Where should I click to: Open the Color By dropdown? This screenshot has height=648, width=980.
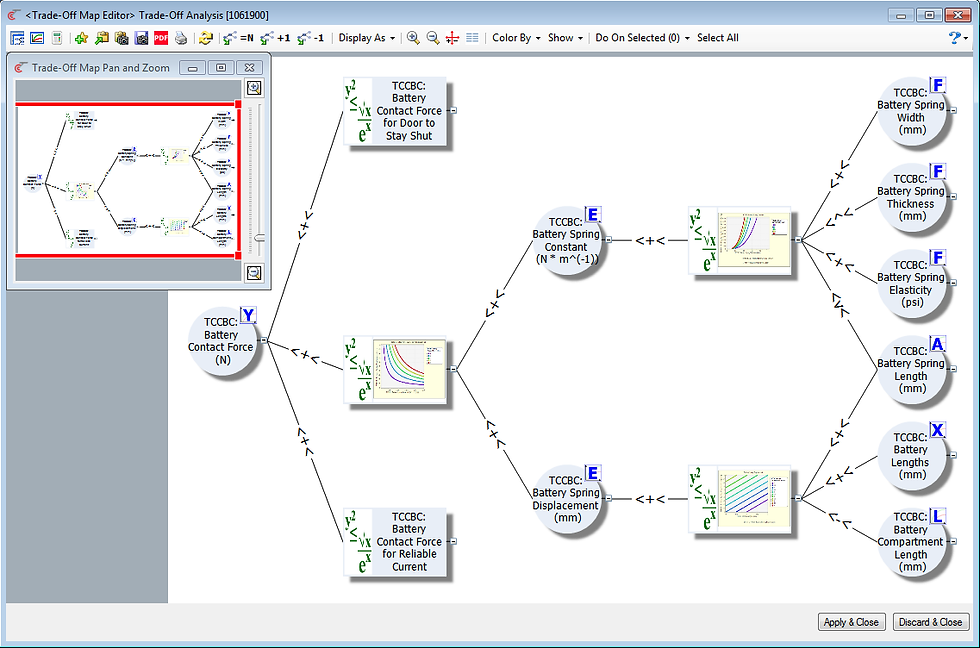[x=516, y=38]
